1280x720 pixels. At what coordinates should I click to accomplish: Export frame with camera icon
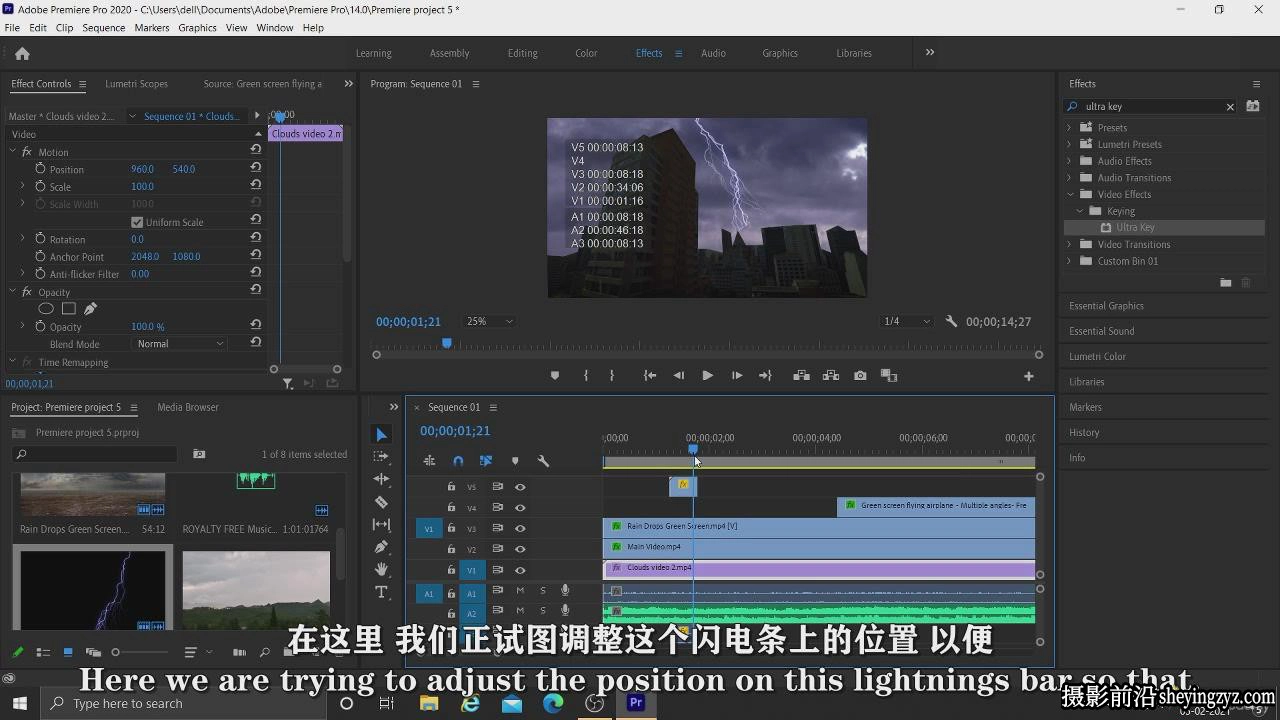click(860, 376)
